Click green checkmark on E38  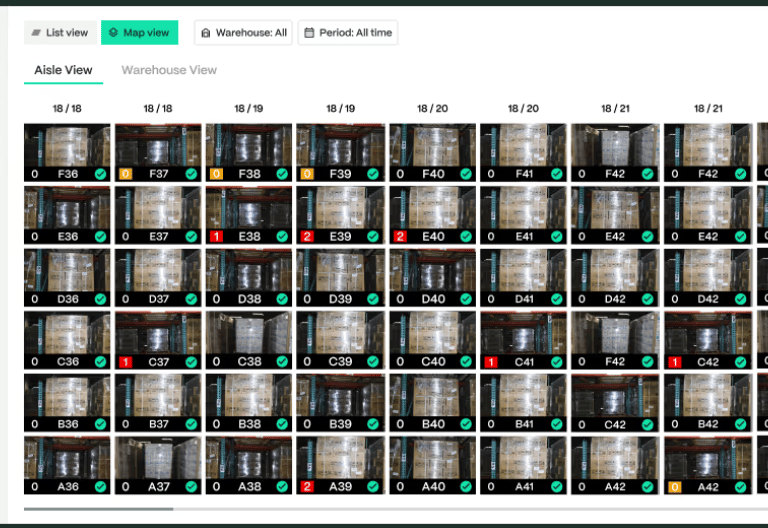[x=282, y=237]
